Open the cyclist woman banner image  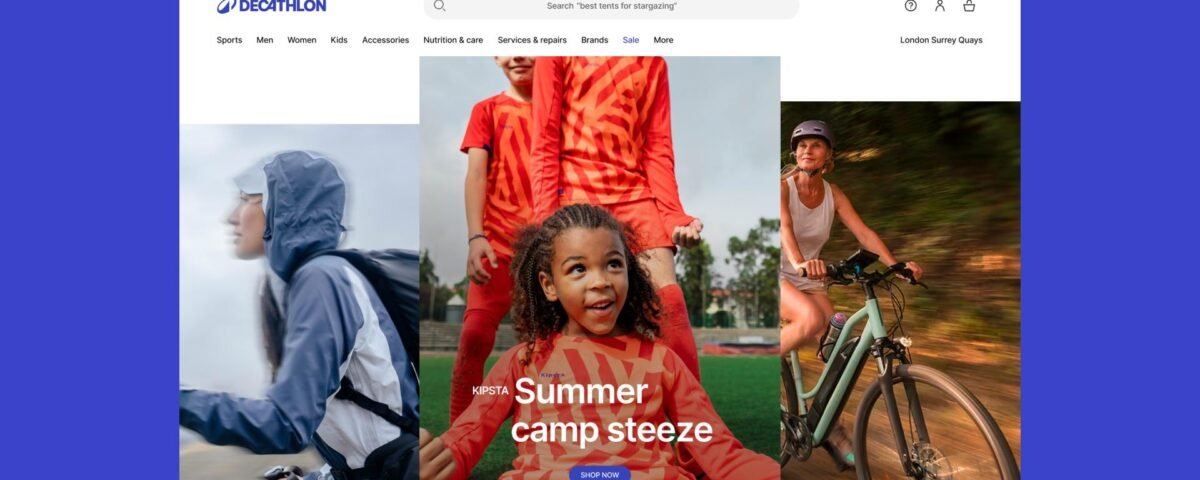point(900,290)
